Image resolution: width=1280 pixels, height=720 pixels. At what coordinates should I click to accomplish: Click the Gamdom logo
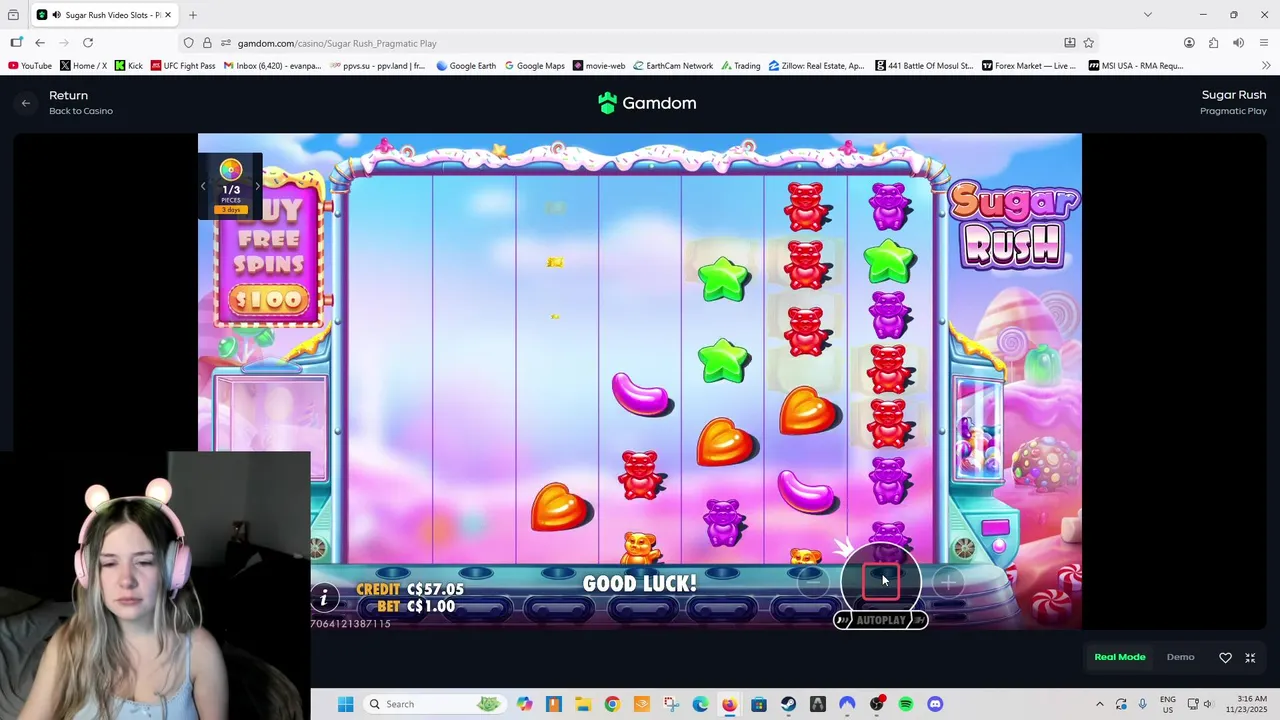coord(647,103)
